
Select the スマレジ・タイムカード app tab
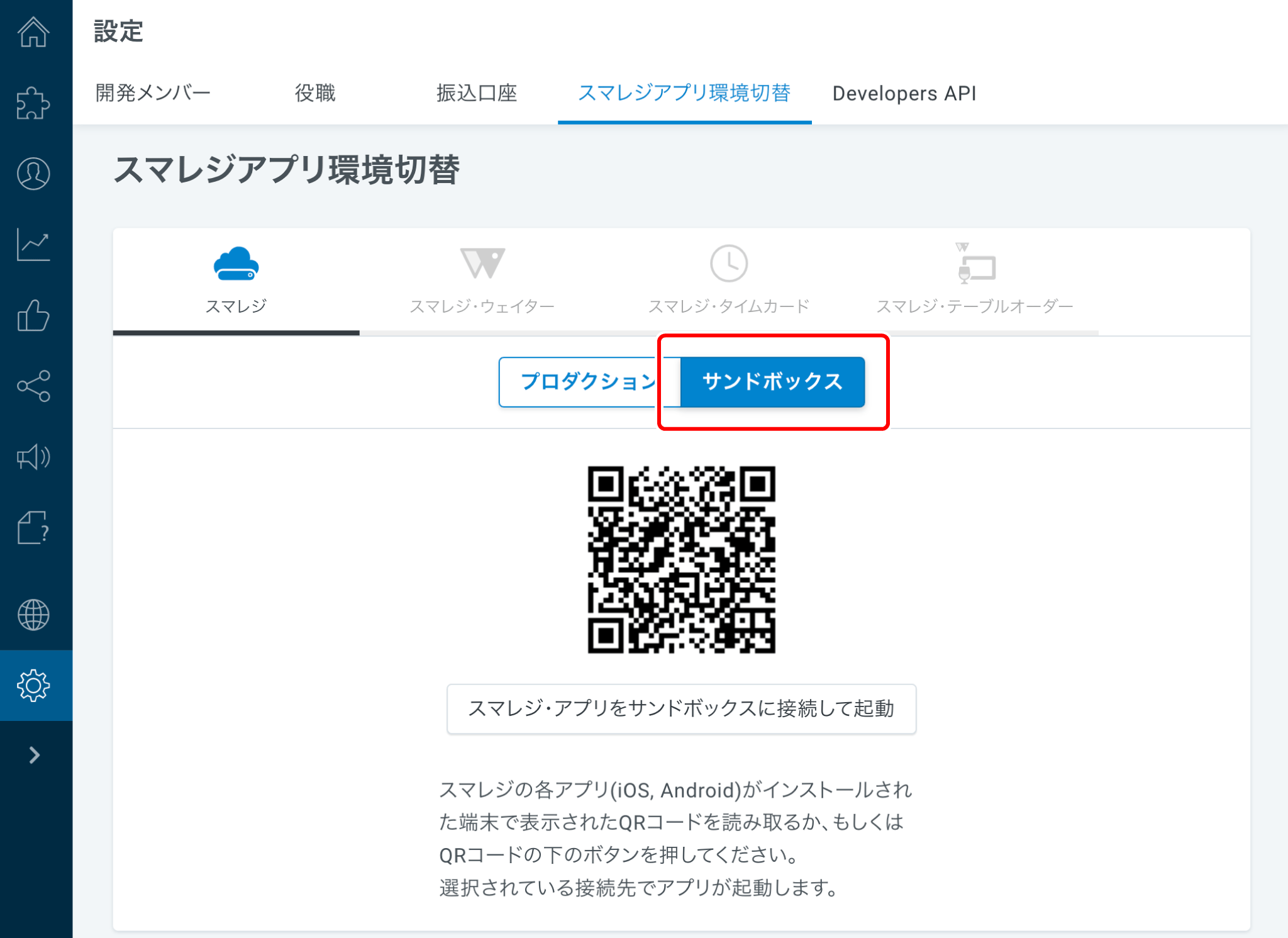pyautogui.click(x=729, y=281)
